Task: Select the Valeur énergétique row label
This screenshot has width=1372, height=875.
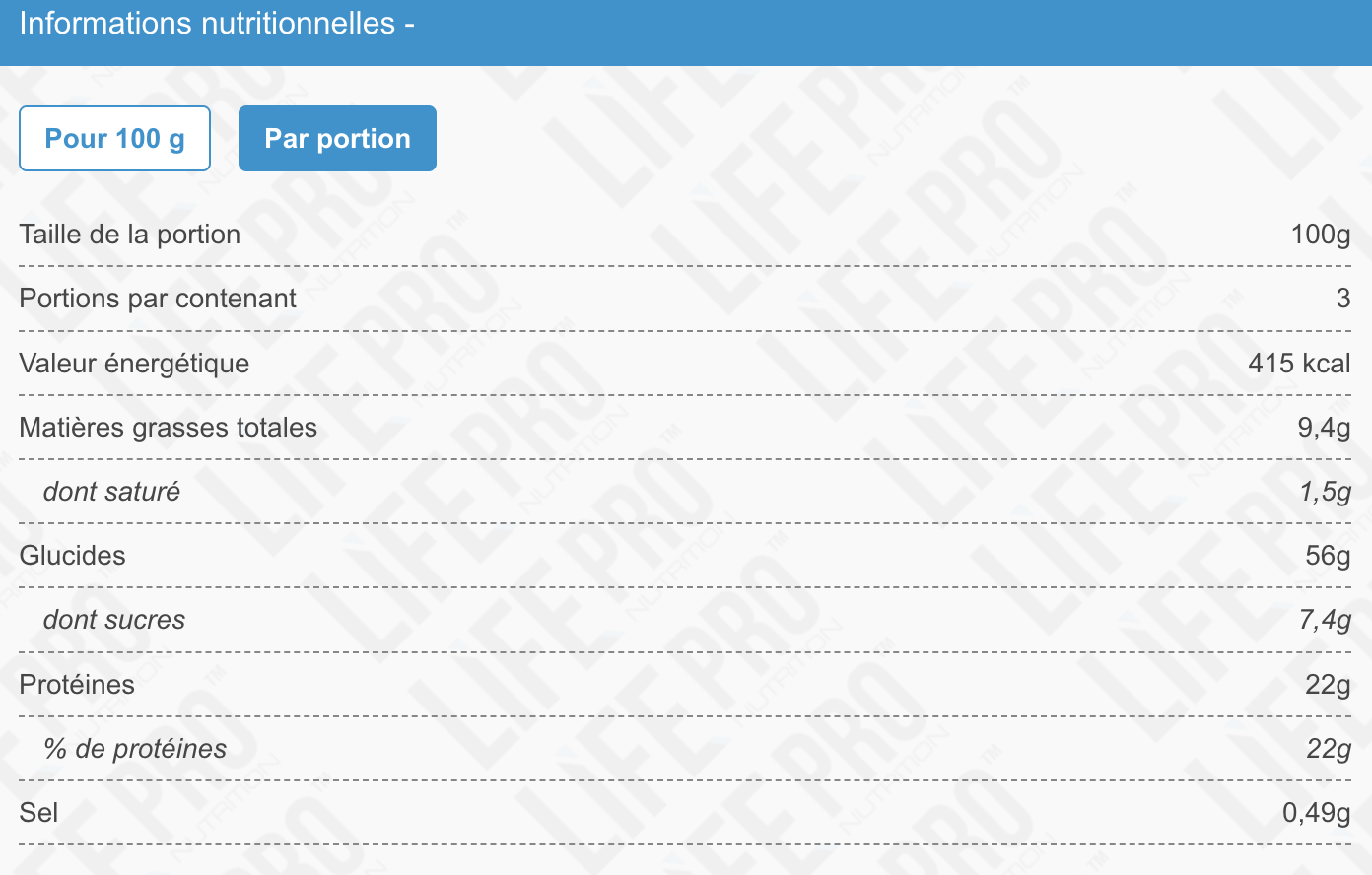Action: point(134,364)
